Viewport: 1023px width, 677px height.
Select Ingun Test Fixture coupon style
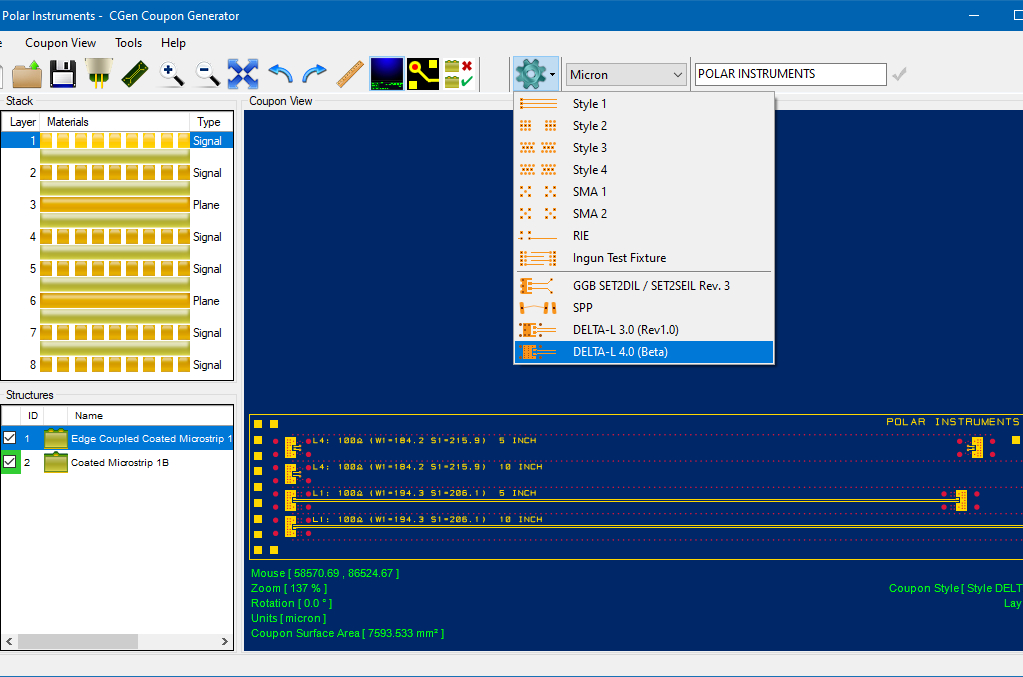[644, 258]
